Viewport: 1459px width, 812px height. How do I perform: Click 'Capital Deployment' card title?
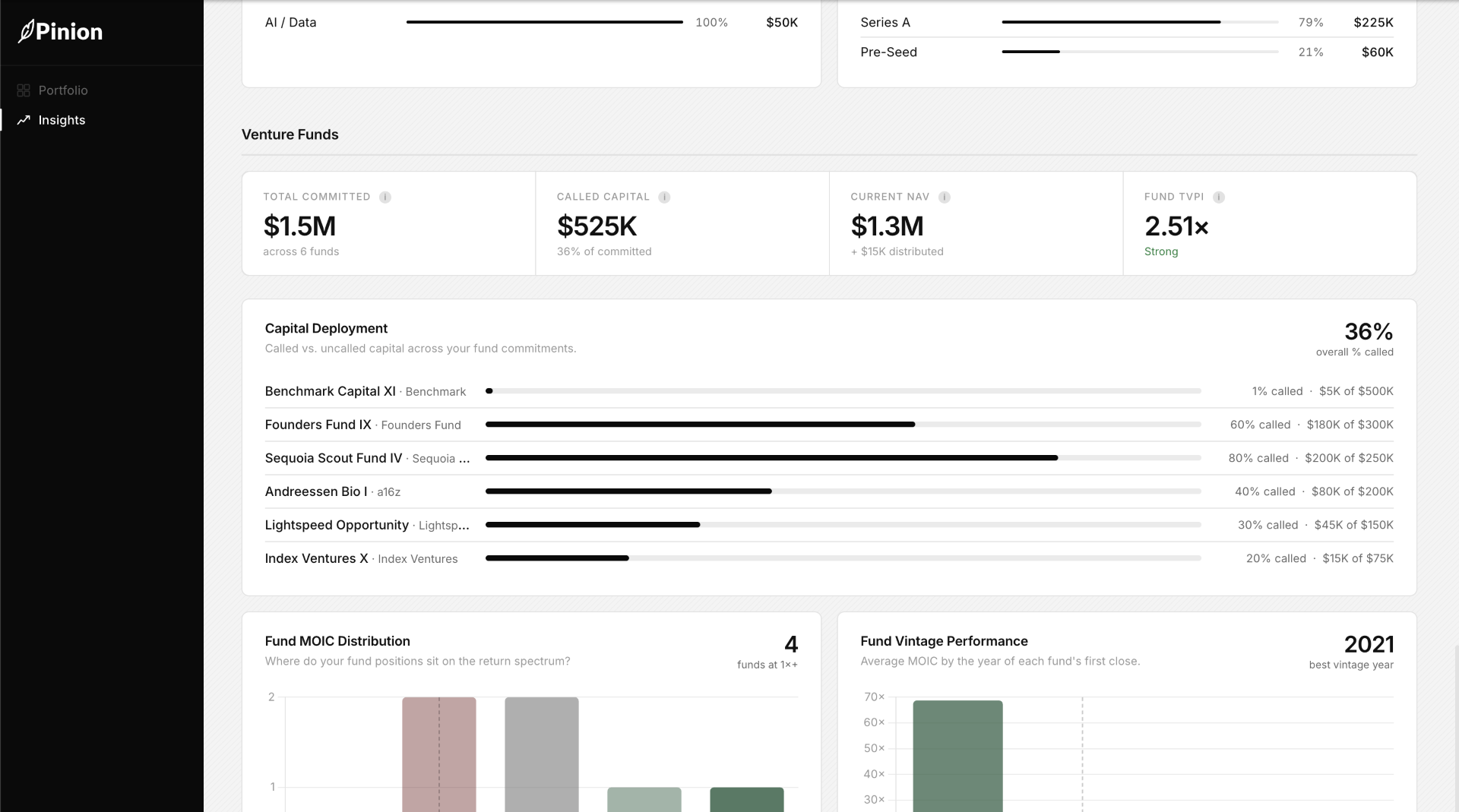coord(326,328)
